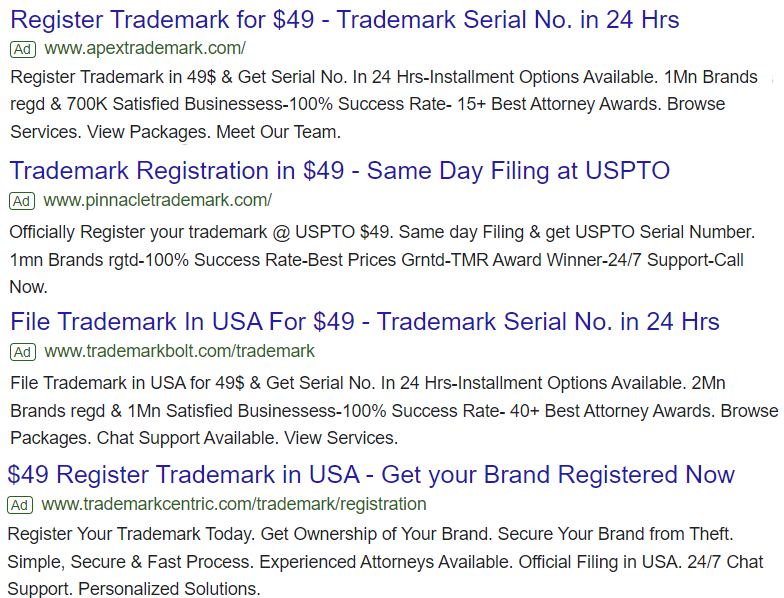Click the www.pinnacletrademark.com/ URL
The height and width of the screenshot is (598, 784).
(158, 200)
